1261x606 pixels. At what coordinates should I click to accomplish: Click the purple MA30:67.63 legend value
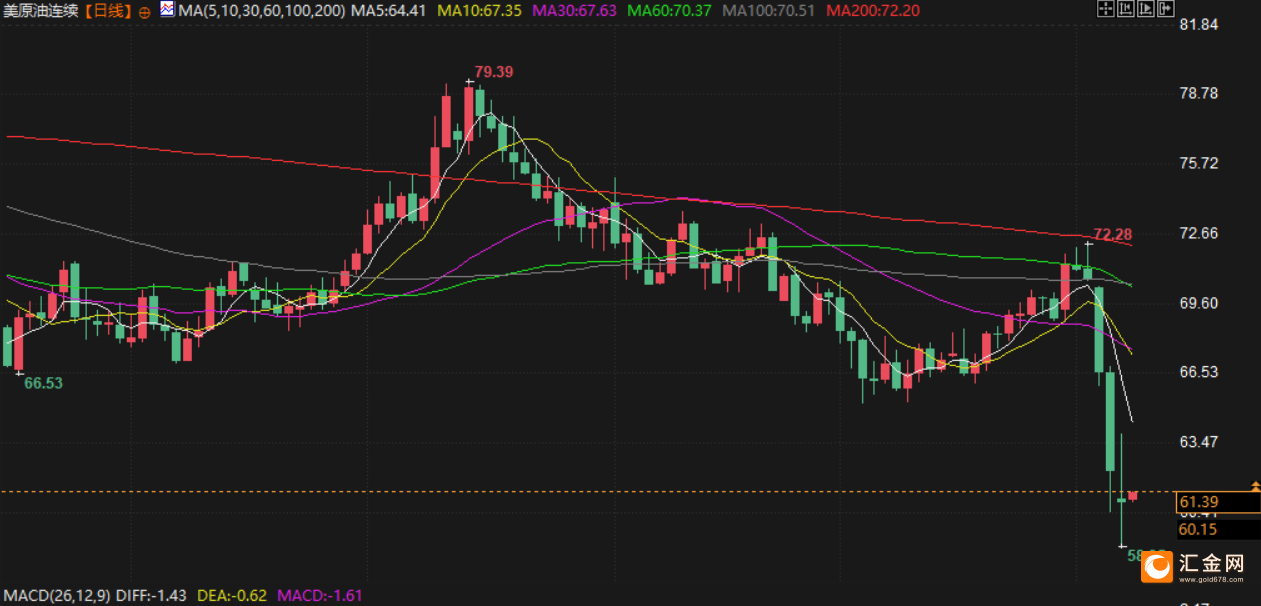(574, 12)
